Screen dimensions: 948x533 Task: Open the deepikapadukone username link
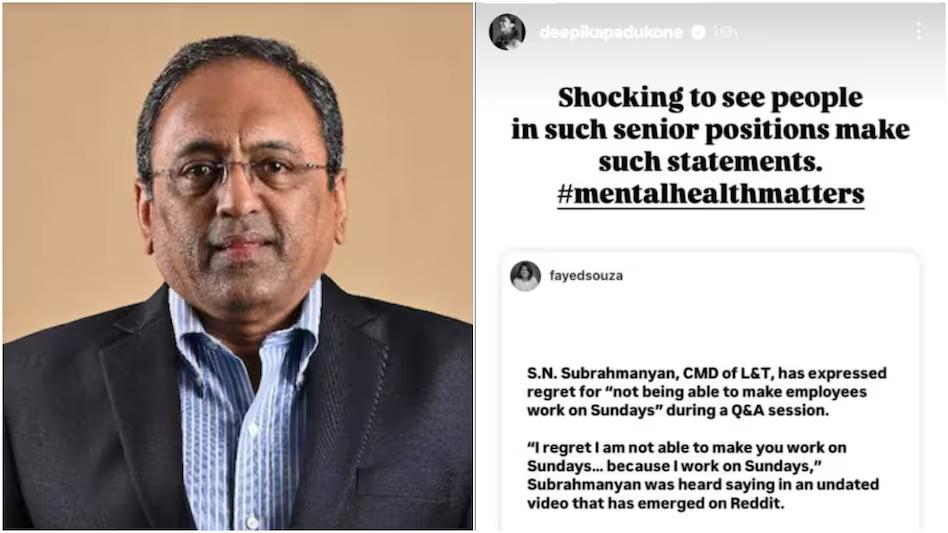(611, 32)
